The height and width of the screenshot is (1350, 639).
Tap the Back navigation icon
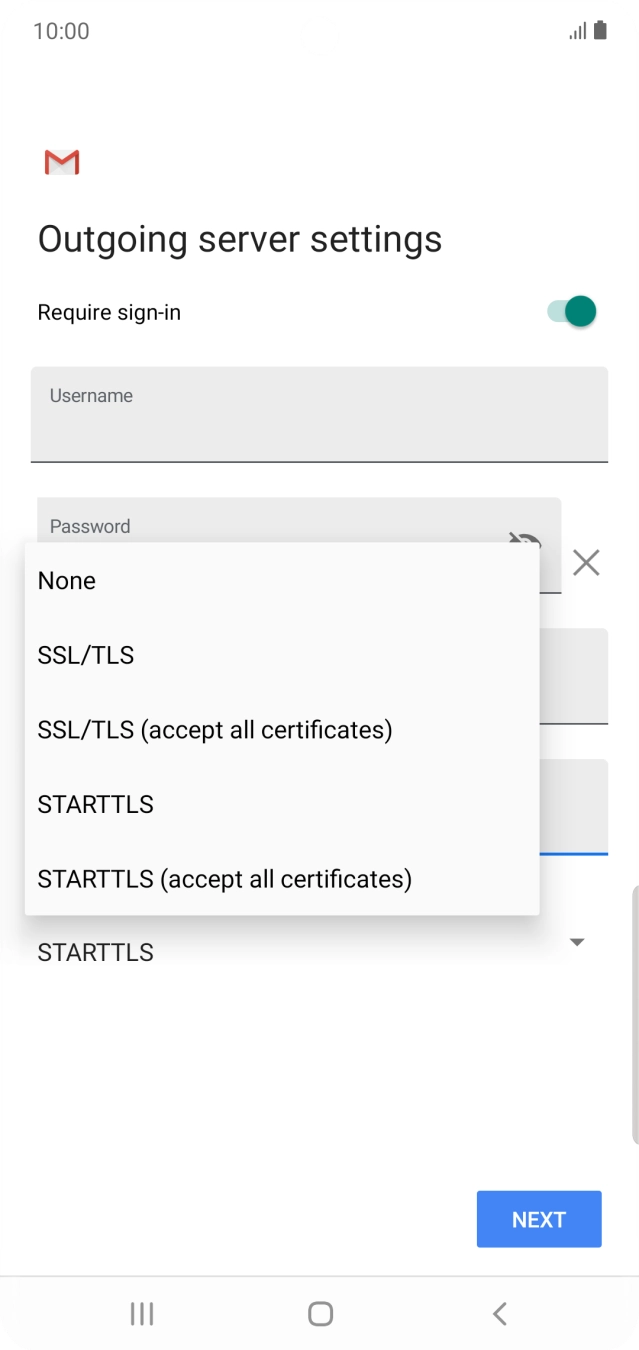pos(498,1313)
